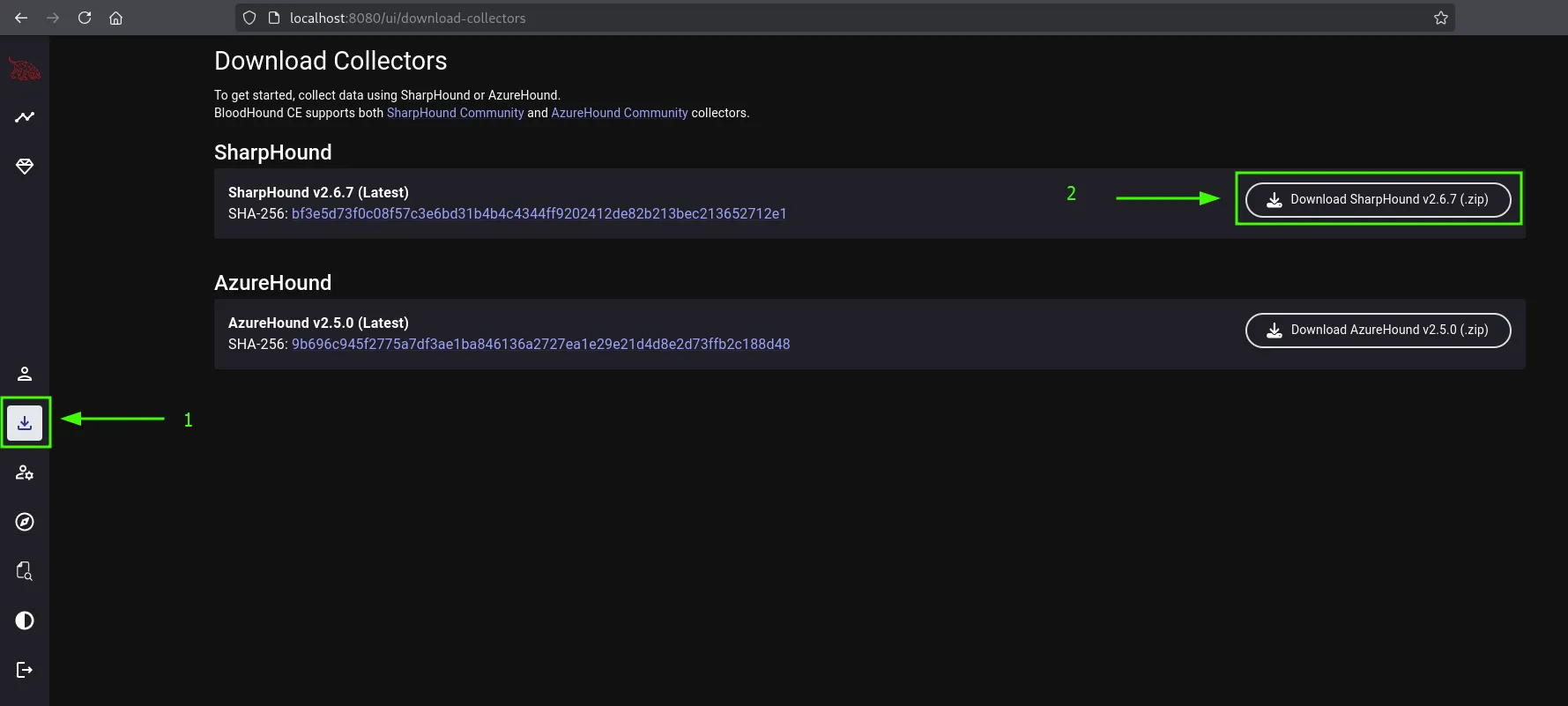Click the 'AzureHound' section heading
The height and width of the screenshot is (706, 1568).
(273, 283)
